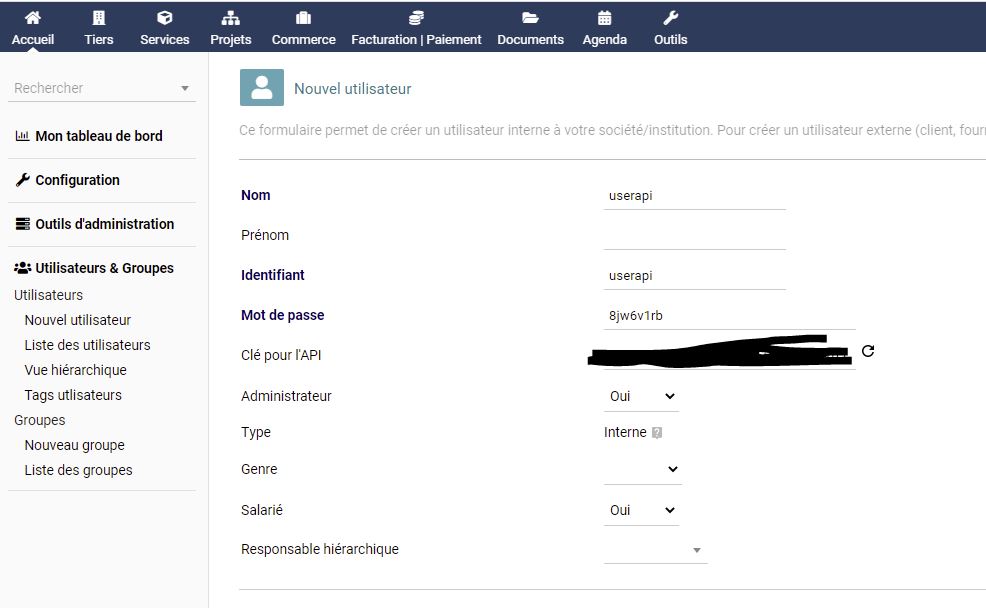Open Liste des utilisateurs in sidebar
The image size is (986, 608).
point(87,345)
